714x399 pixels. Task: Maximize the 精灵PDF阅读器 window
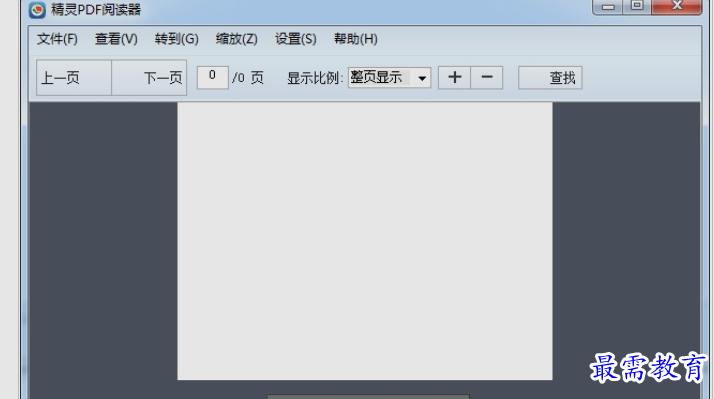(x=637, y=6)
